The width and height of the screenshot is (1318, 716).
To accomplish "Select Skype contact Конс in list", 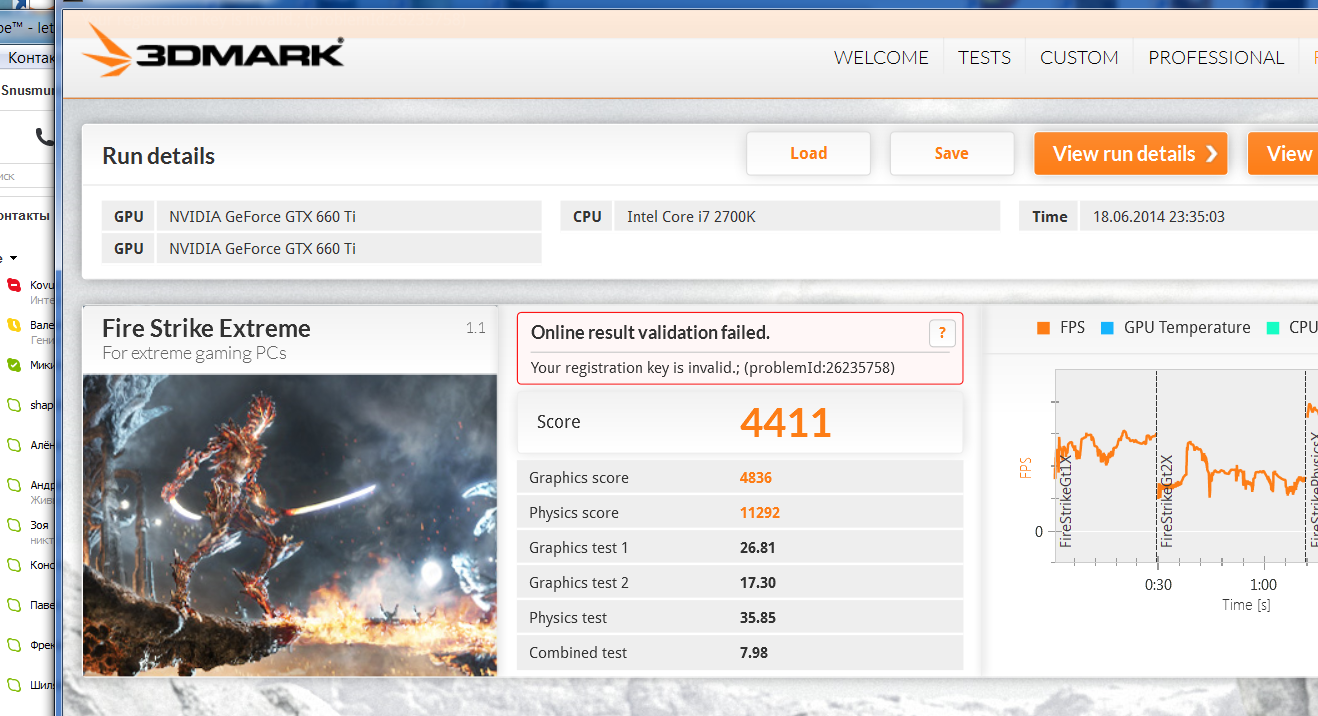I will click(x=30, y=565).
